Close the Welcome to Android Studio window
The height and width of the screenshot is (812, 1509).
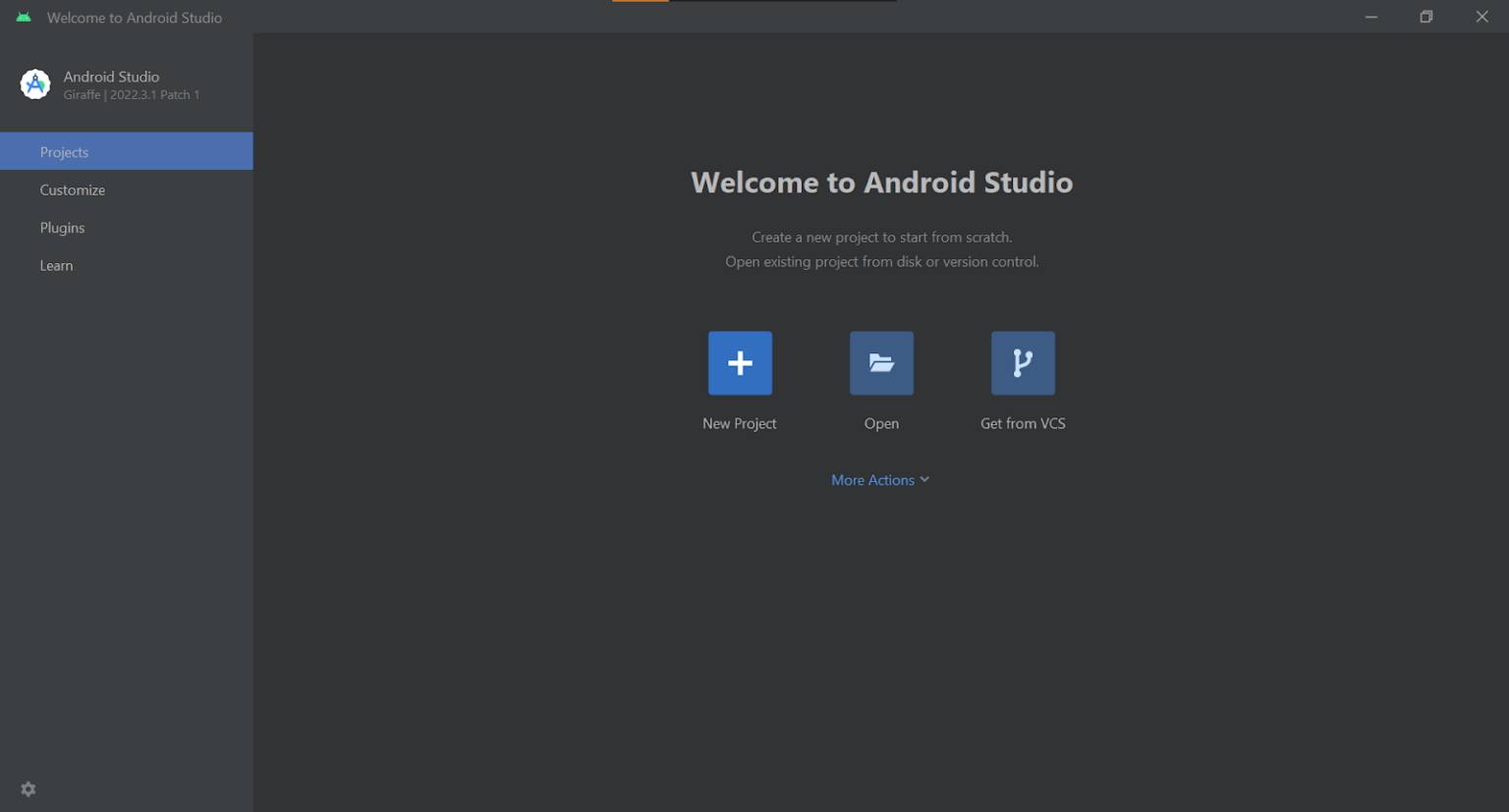click(1481, 17)
